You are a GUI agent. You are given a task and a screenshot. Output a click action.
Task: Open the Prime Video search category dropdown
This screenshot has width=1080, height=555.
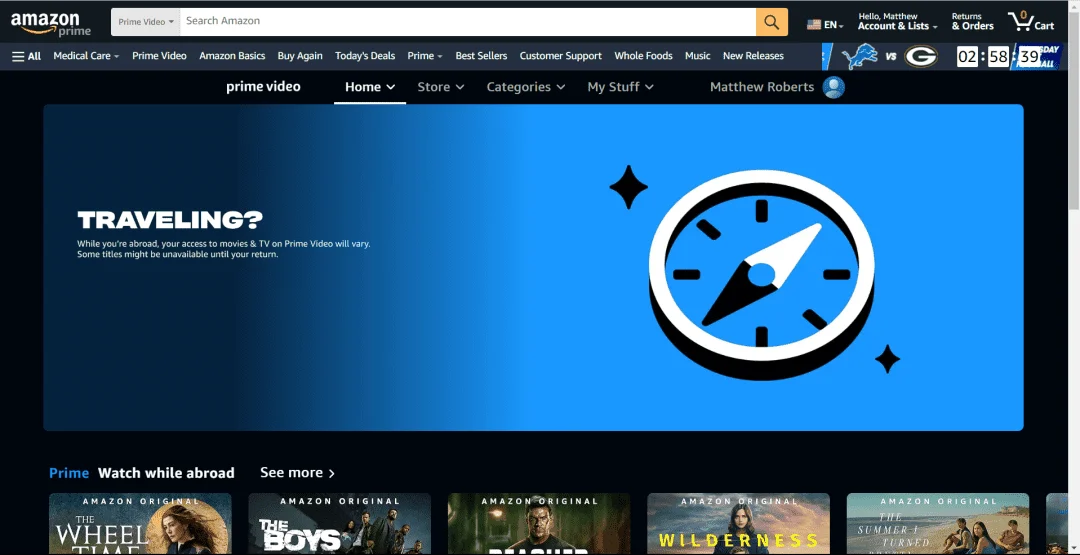(145, 22)
